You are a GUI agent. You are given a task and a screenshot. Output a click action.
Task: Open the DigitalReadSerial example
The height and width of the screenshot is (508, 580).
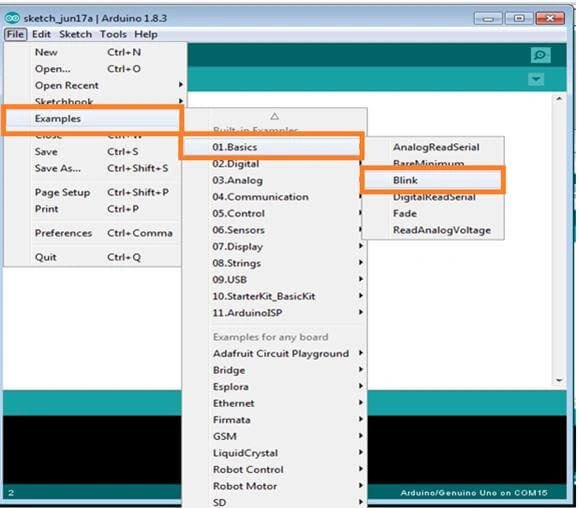(x=433, y=198)
